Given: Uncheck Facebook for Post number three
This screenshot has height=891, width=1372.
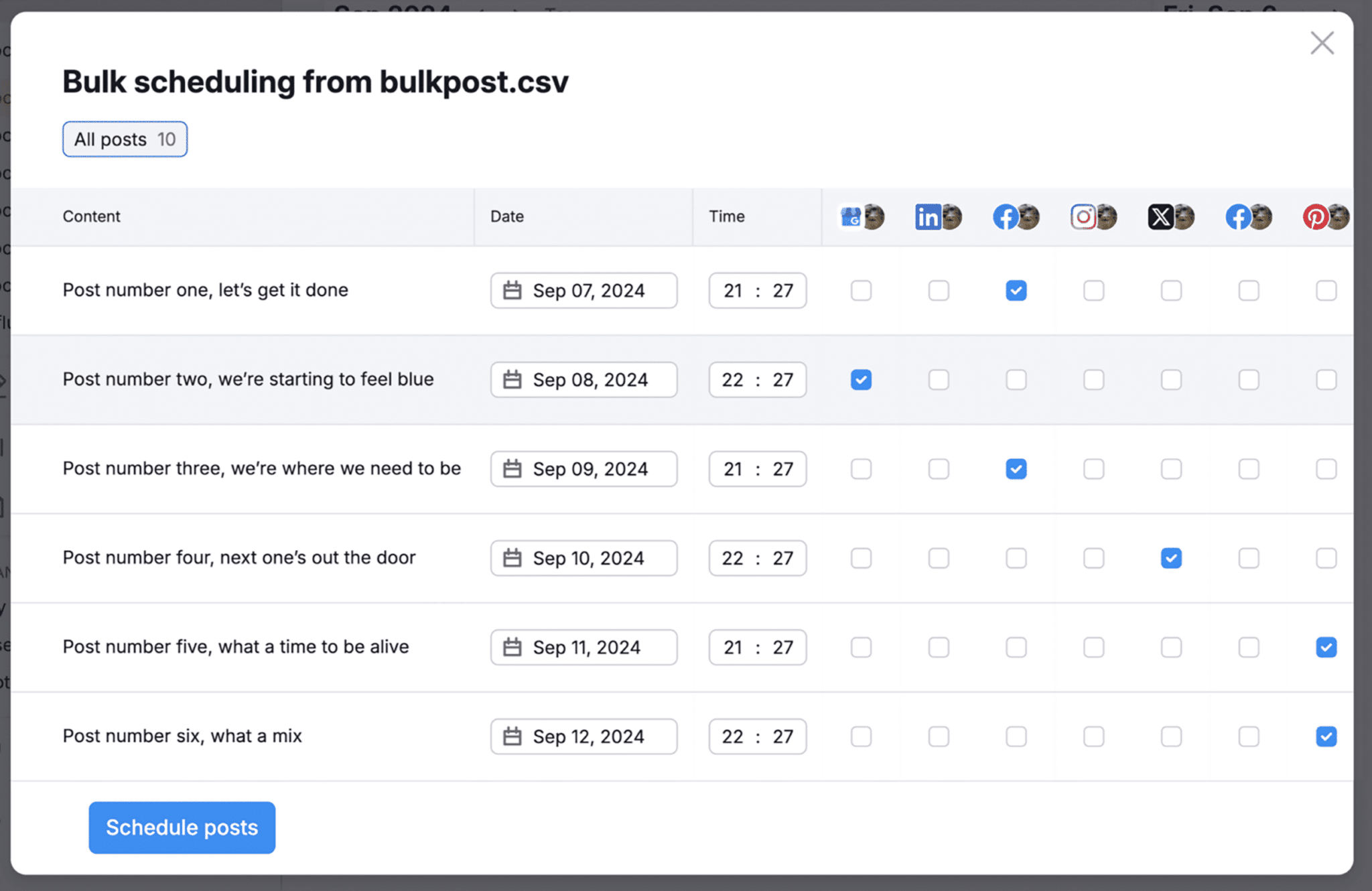Looking at the screenshot, I should [x=1016, y=469].
